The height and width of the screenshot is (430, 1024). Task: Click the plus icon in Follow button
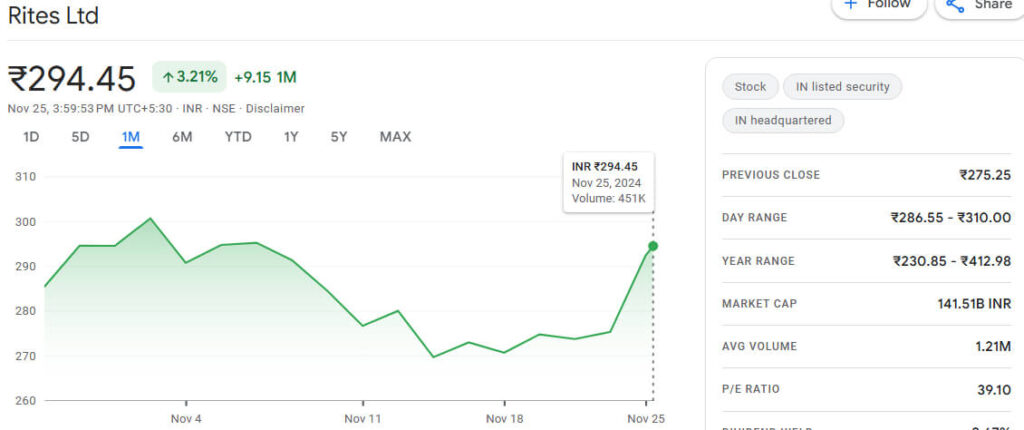click(850, 4)
